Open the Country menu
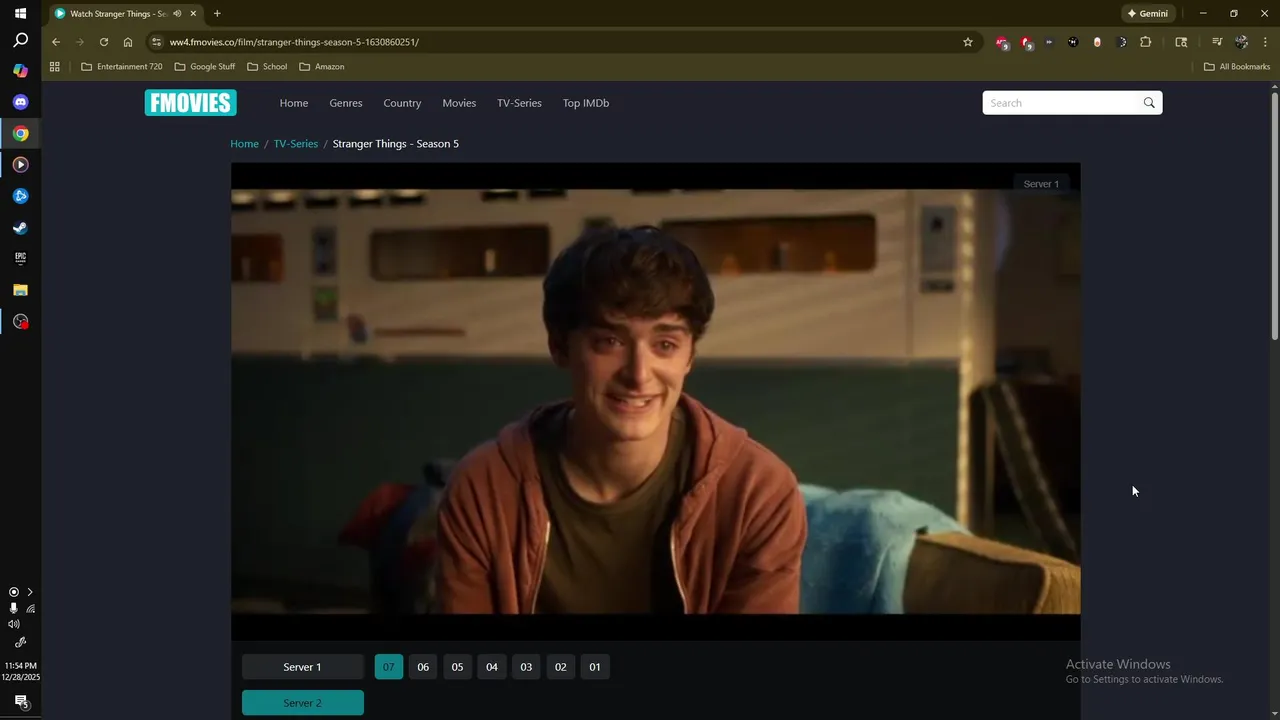1280x720 pixels. tap(402, 103)
